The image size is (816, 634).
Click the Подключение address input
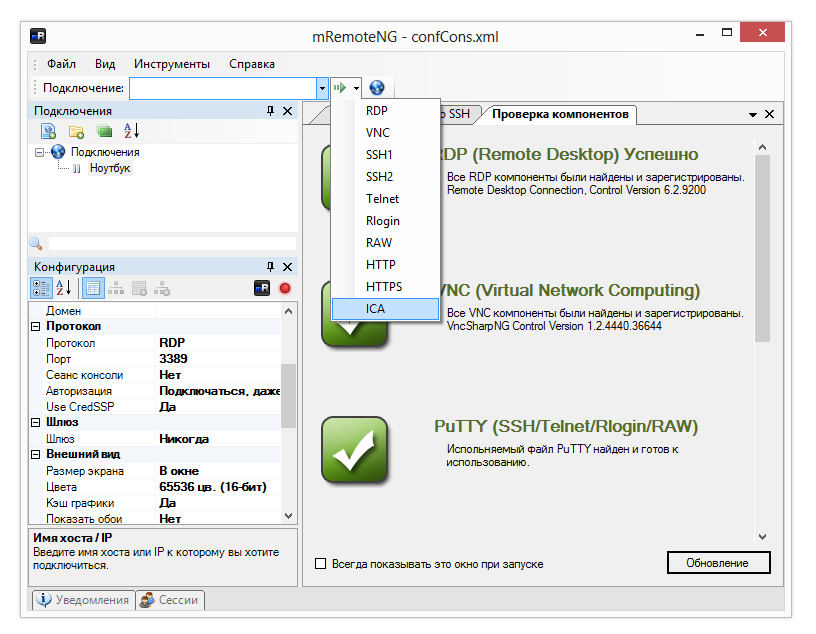223,88
